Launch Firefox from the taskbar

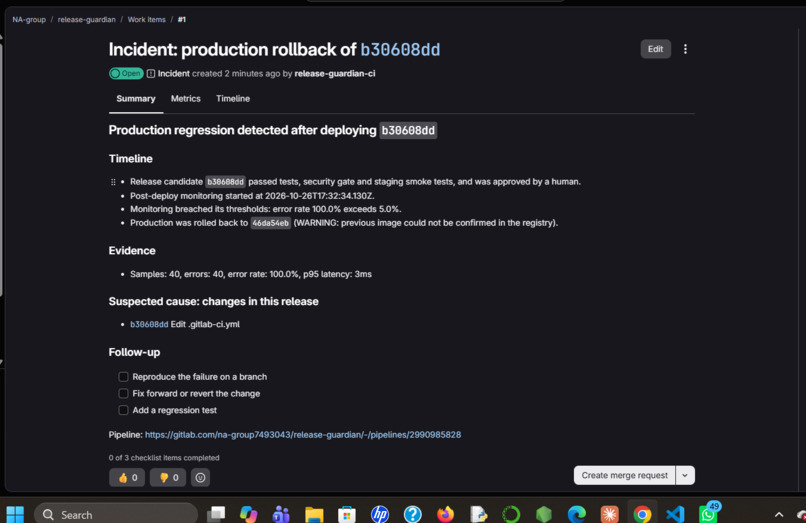click(x=446, y=514)
